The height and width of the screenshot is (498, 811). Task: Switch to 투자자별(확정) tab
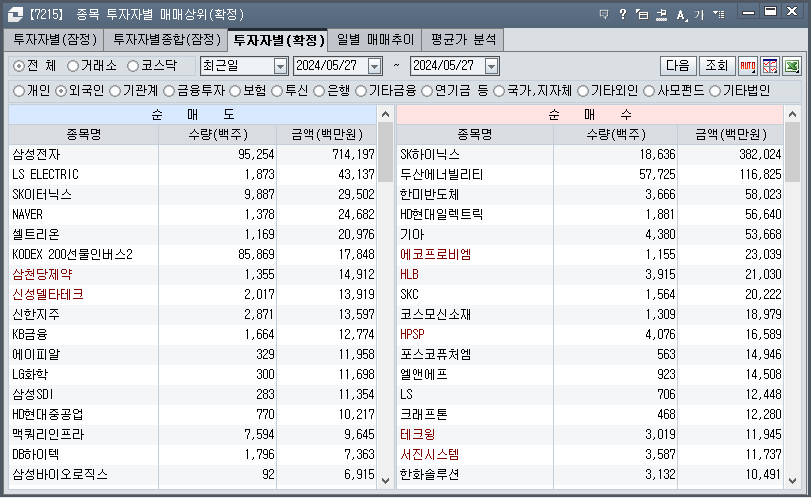278,40
